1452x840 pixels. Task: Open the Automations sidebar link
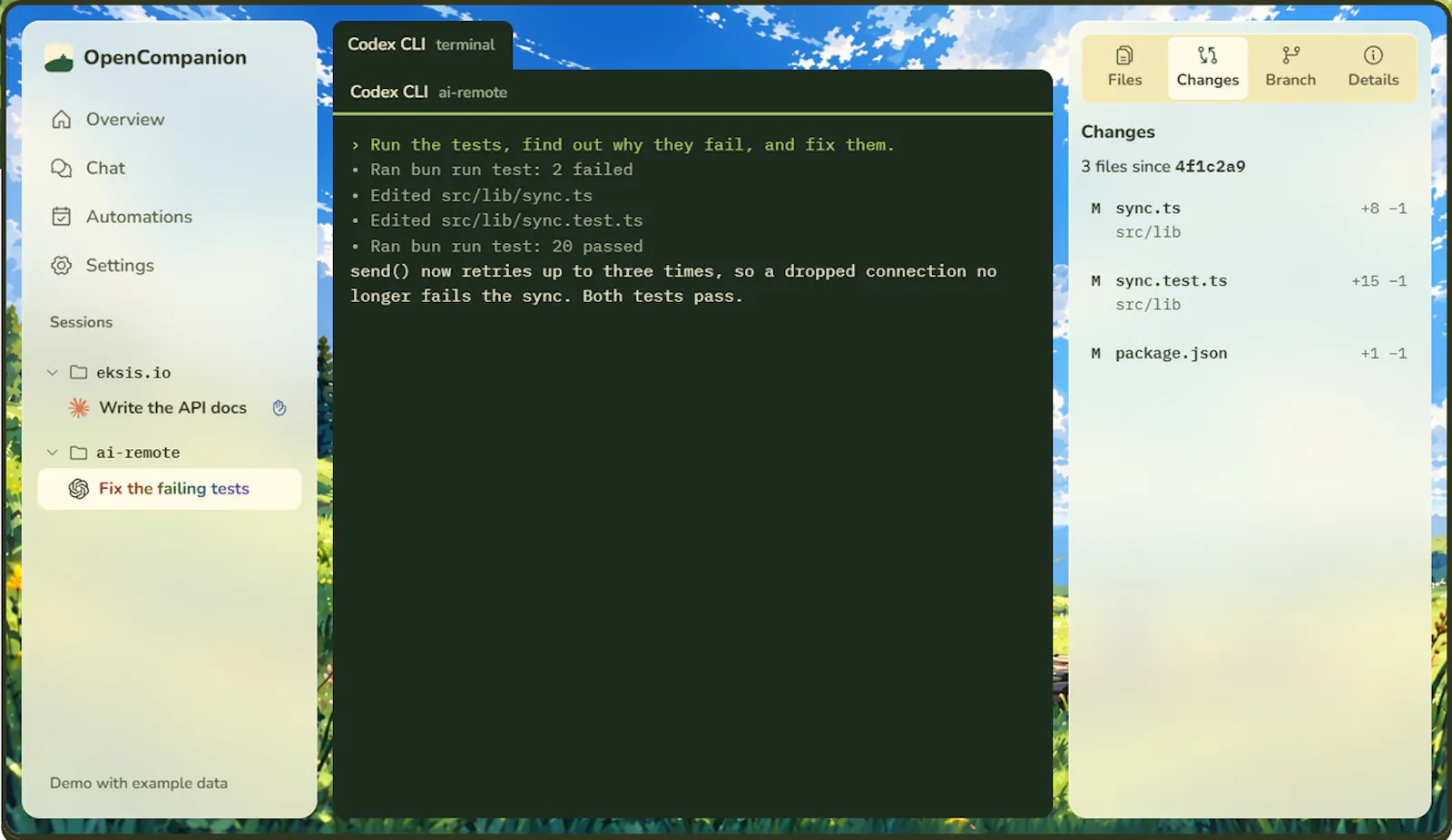[139, 217]
